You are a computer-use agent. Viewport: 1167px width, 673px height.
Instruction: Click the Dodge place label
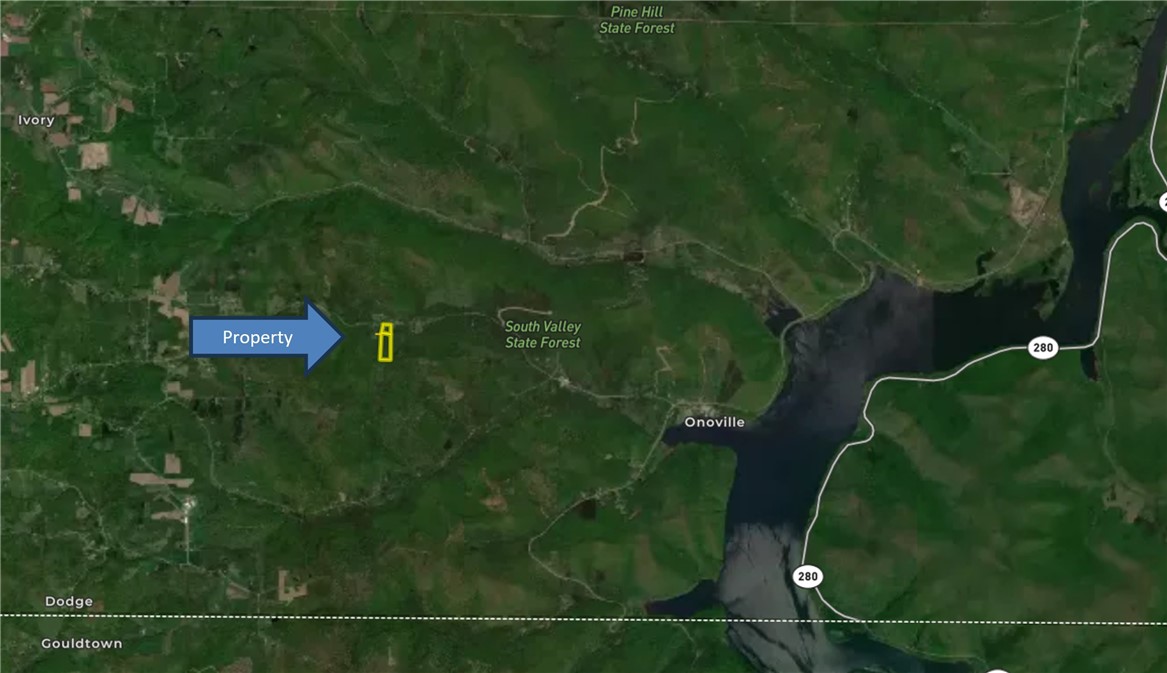point(69,601)
